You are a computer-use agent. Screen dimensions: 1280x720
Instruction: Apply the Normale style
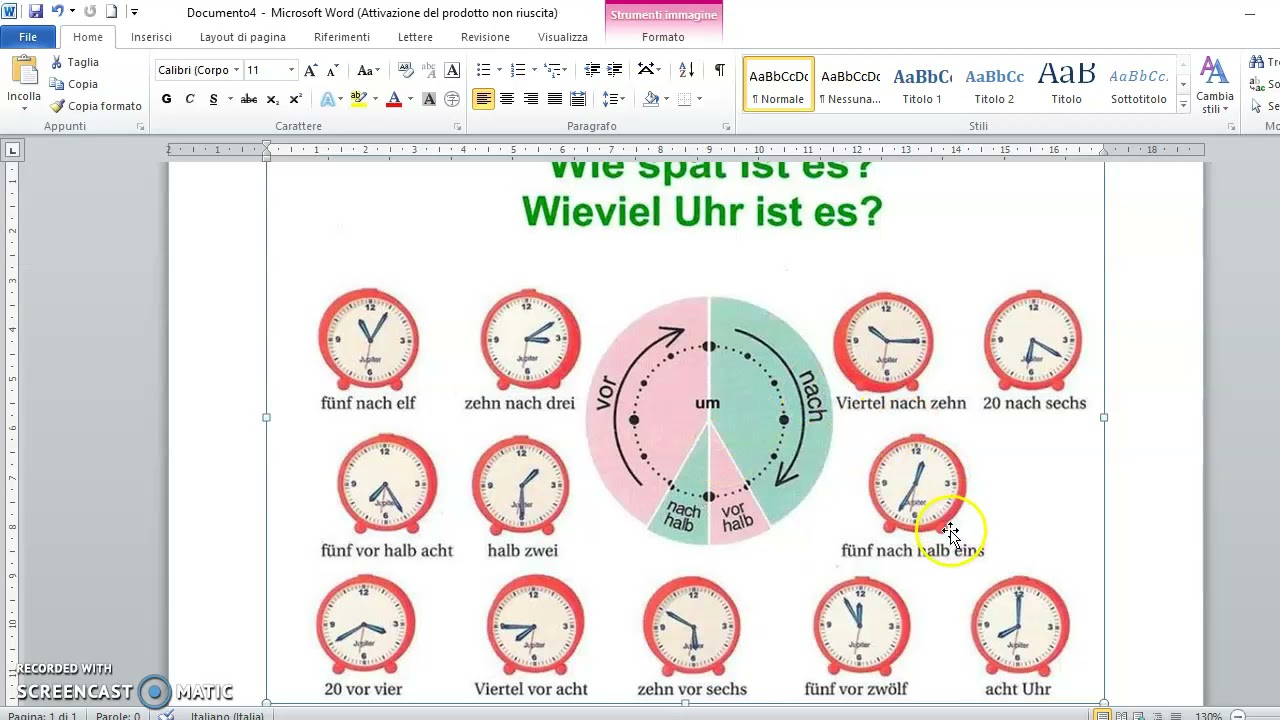point(778,84)
